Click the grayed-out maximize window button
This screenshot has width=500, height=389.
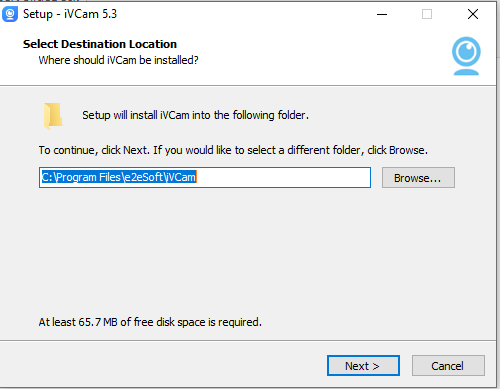427,14
